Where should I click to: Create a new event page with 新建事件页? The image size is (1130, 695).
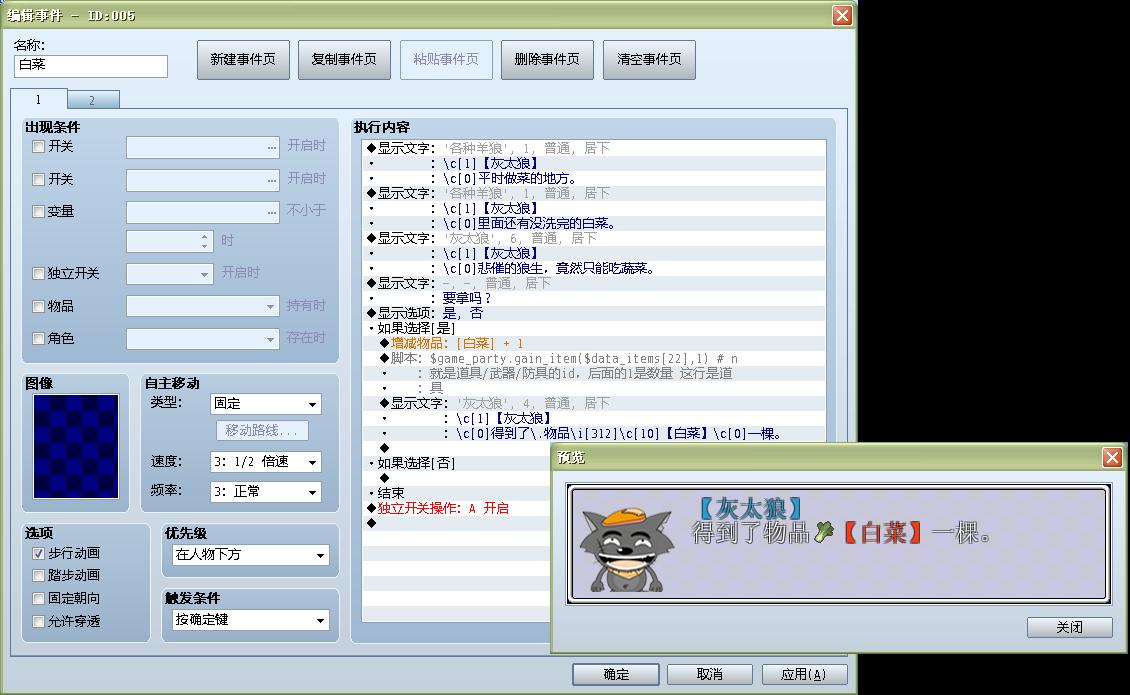[242, 59]
